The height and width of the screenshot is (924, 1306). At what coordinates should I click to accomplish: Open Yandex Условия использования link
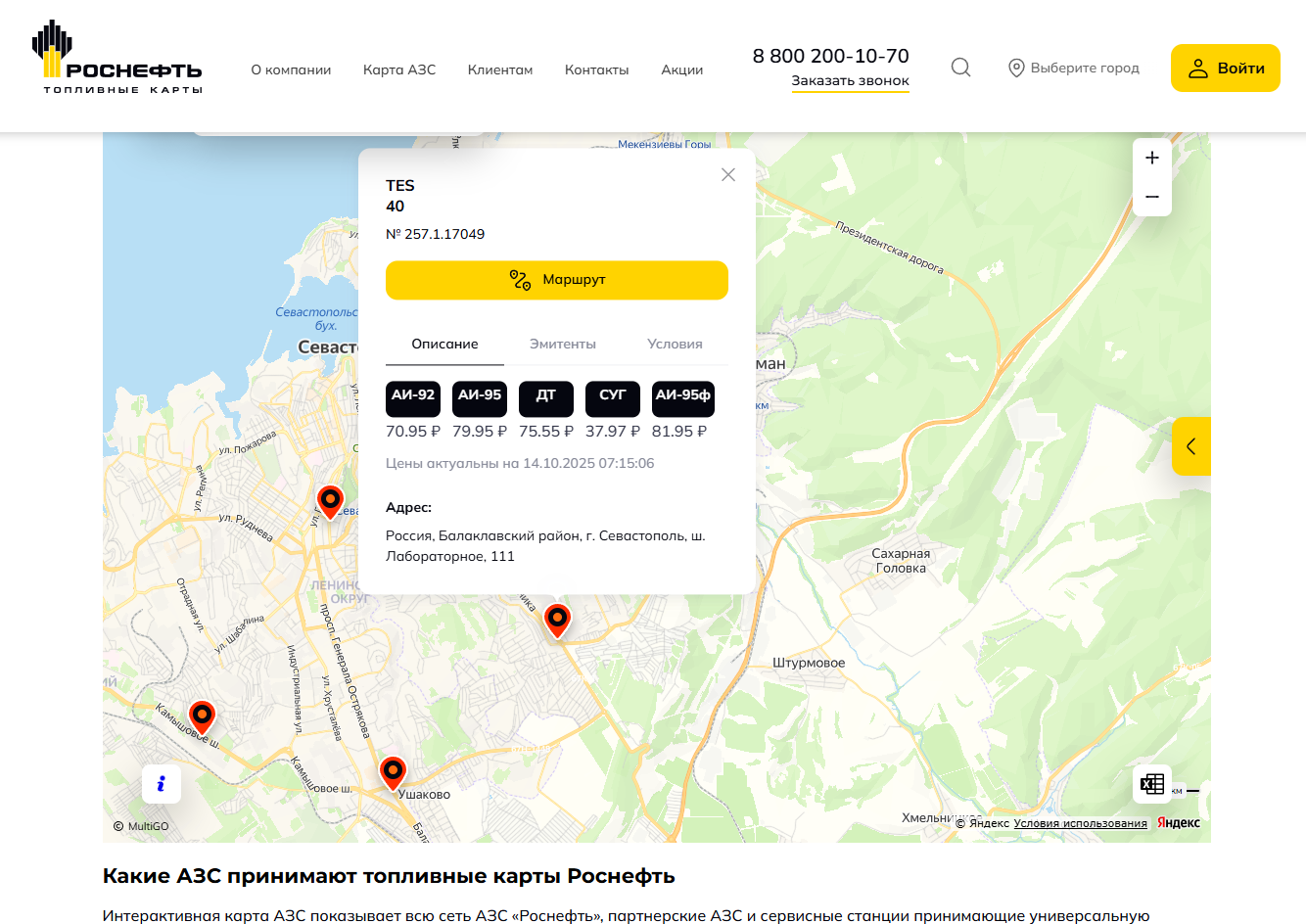tap(1081, 823)
